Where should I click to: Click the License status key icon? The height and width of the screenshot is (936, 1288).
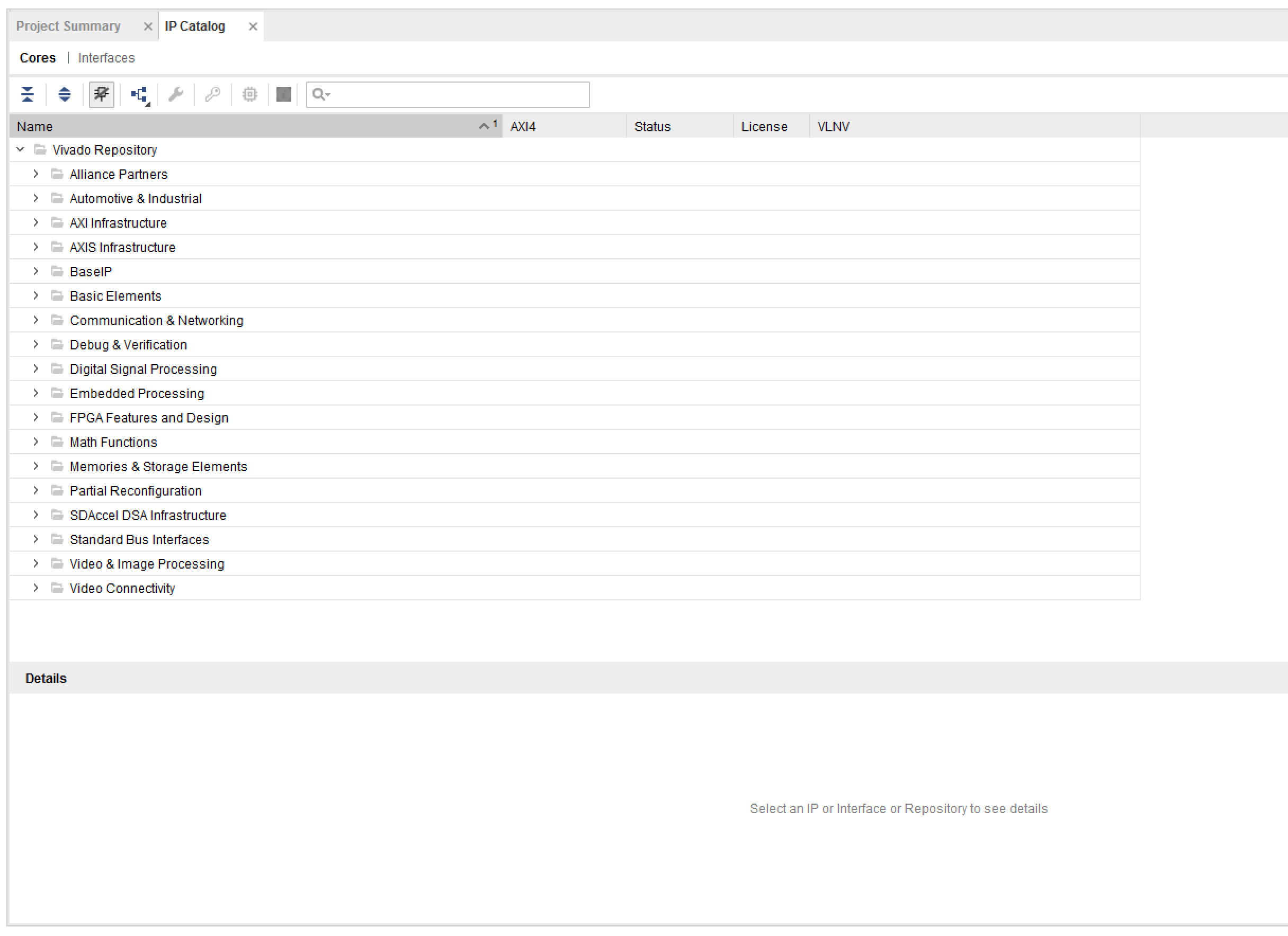[213, 94]
